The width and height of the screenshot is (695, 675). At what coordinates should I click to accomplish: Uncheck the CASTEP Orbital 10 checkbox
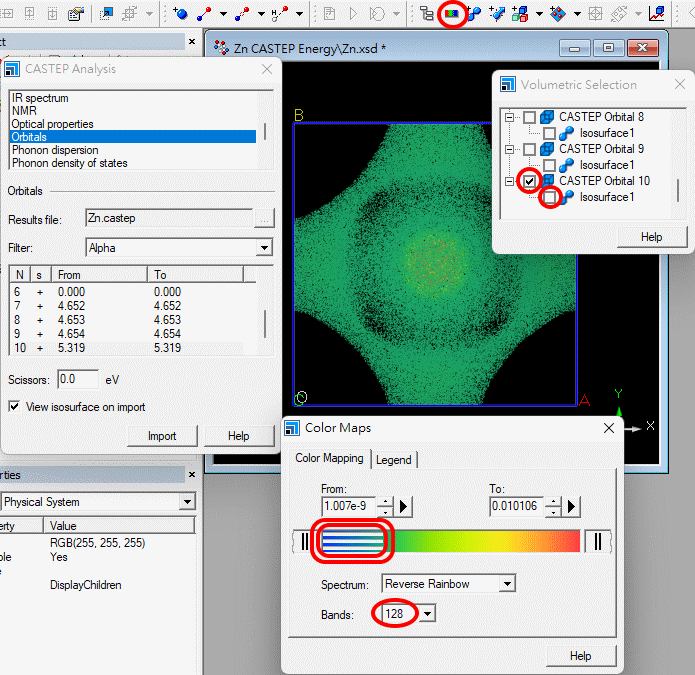pyautogui.click(x=529, y=181)
